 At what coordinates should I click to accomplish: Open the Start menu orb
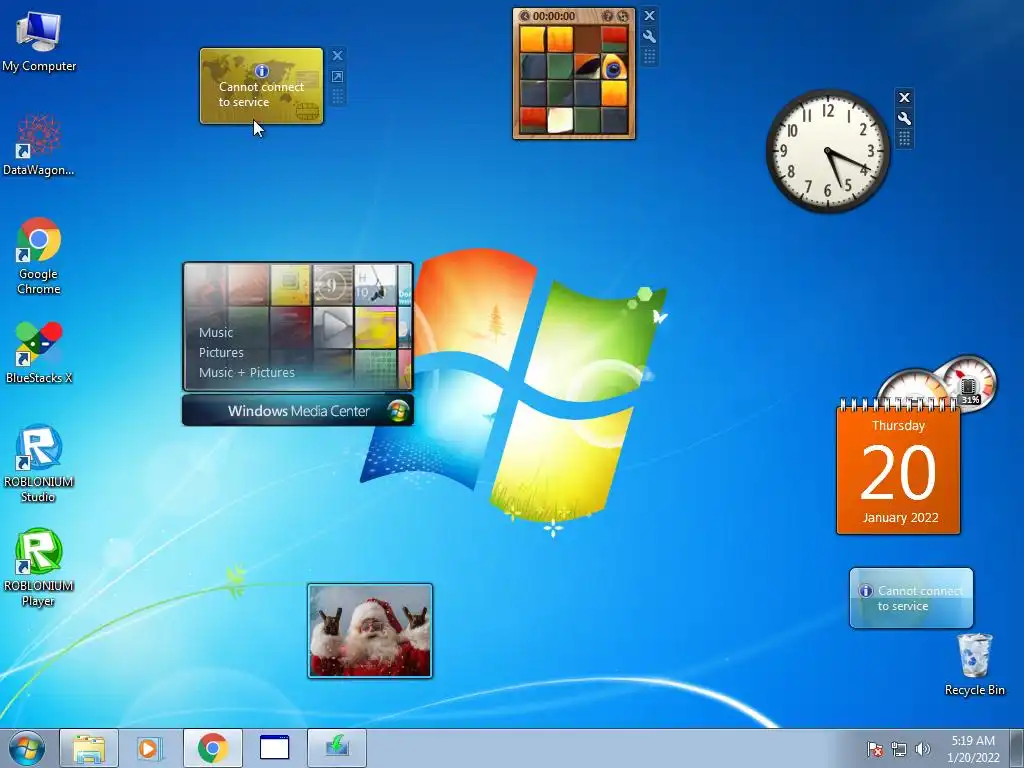point(27,748)
